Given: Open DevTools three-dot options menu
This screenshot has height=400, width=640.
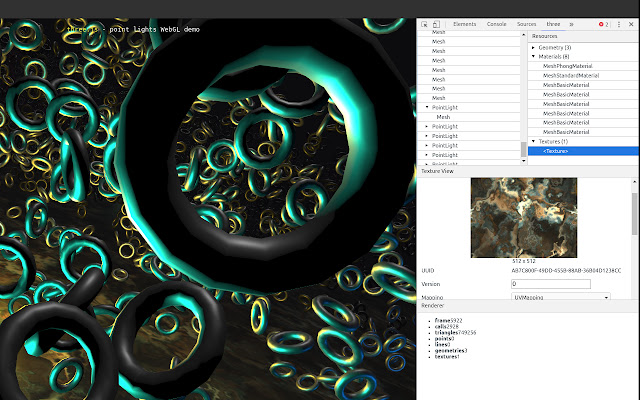Looking at the screenshot, I should pos(618,23).
